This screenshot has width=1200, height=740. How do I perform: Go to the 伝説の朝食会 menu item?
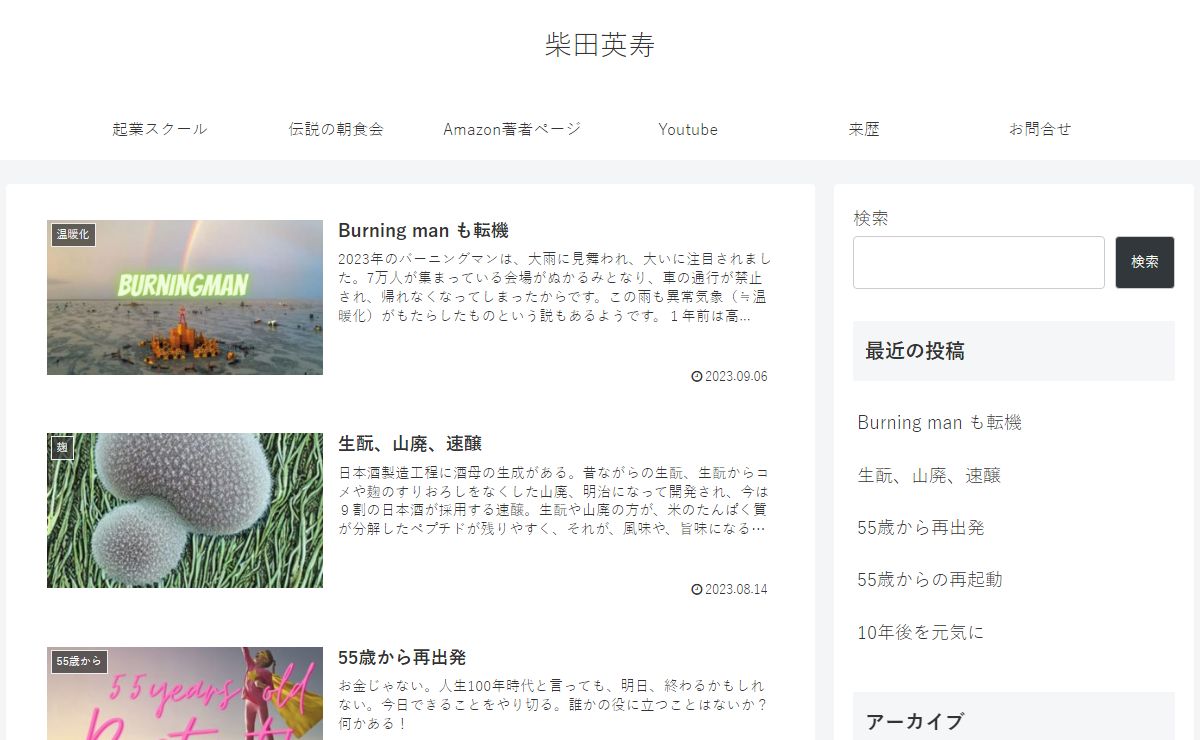click(336, 129)
